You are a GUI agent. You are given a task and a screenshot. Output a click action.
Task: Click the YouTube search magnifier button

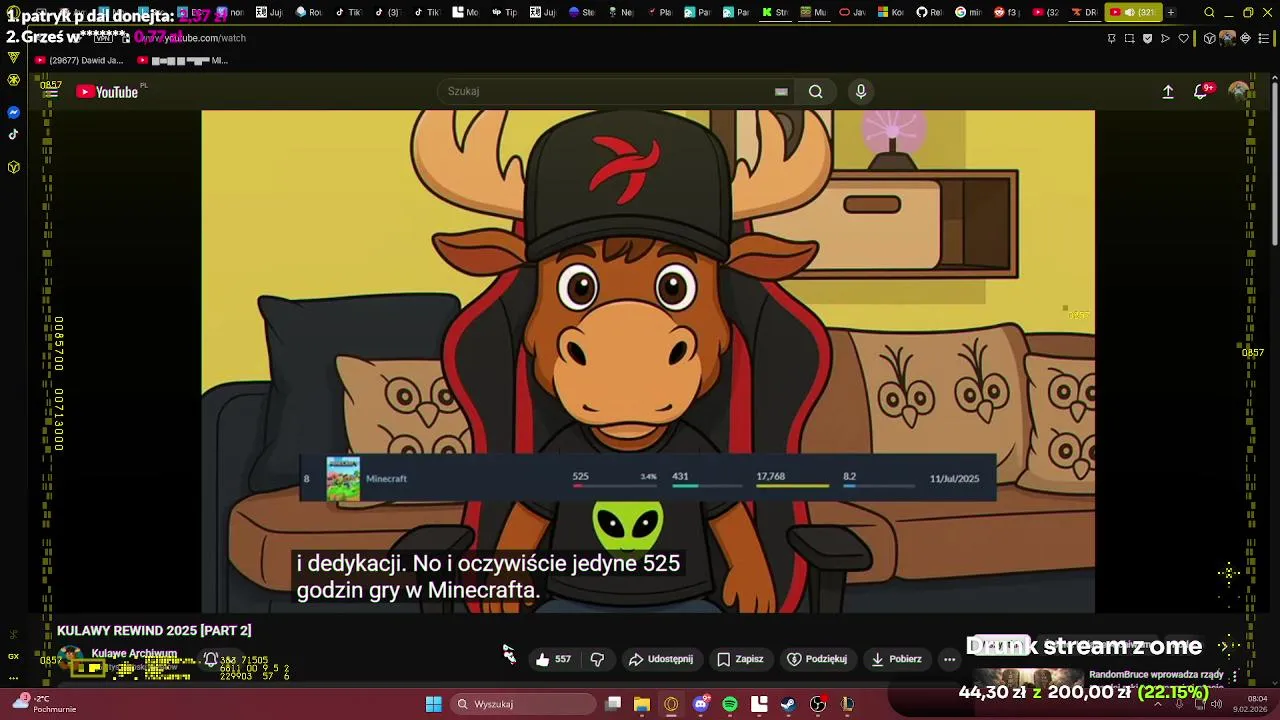click(816, 91)
